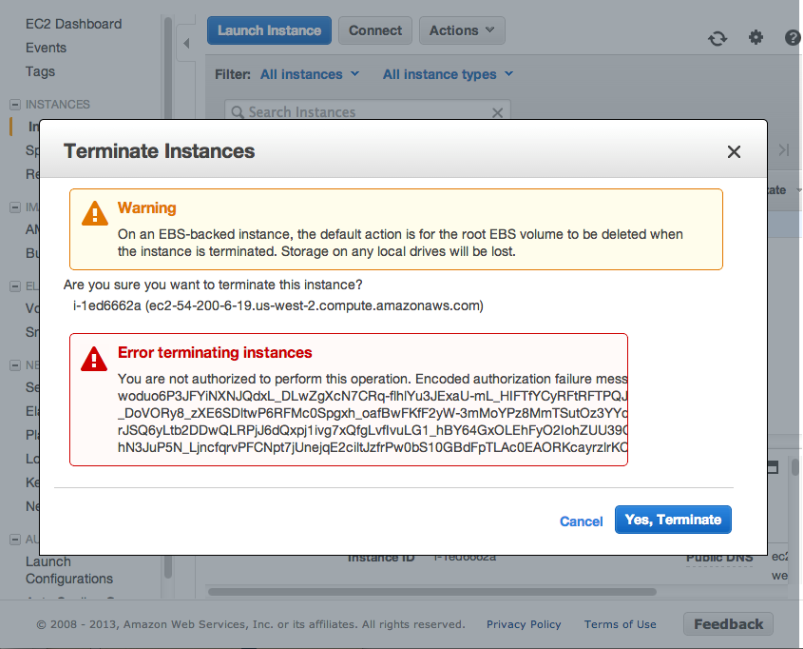Open the settings gear icon
803x649 pixels.
(x=756, y=37)
